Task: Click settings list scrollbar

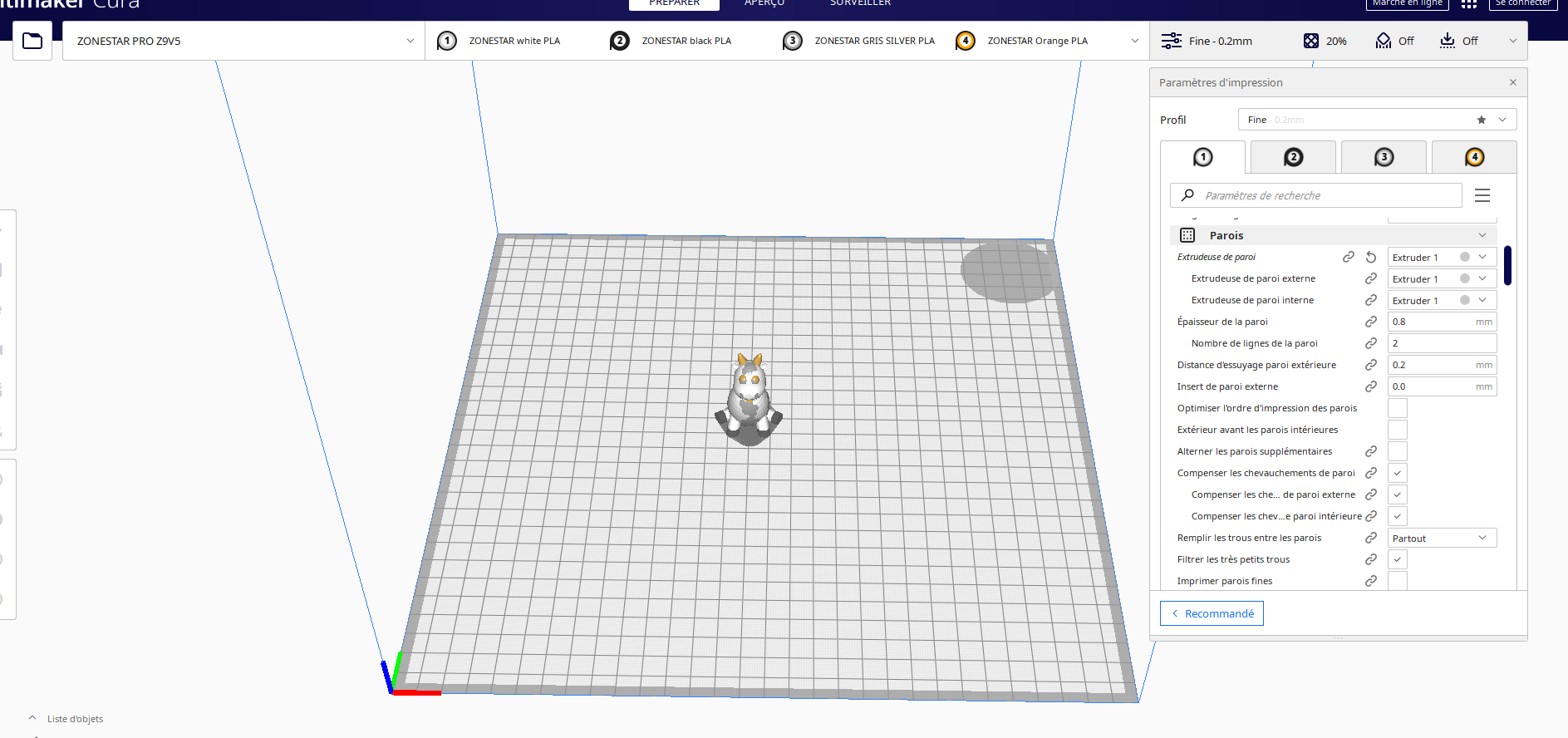Action: point(1507,266)
